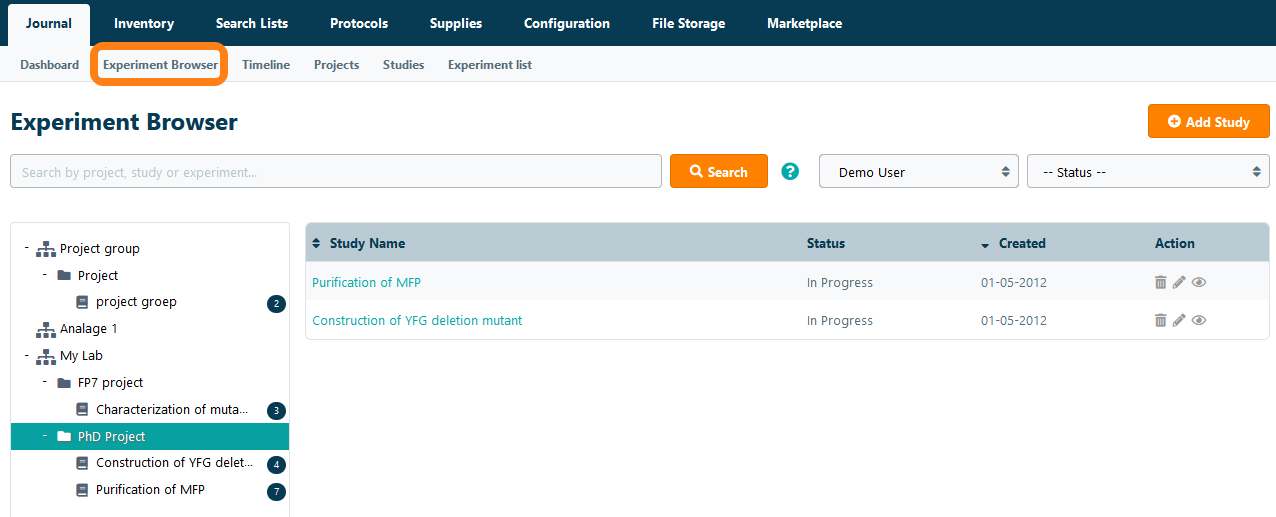Viewport: 1276px width, 517px height.
Task: Click badge 7 next to Purification of MFP
Action: [276, 492]
